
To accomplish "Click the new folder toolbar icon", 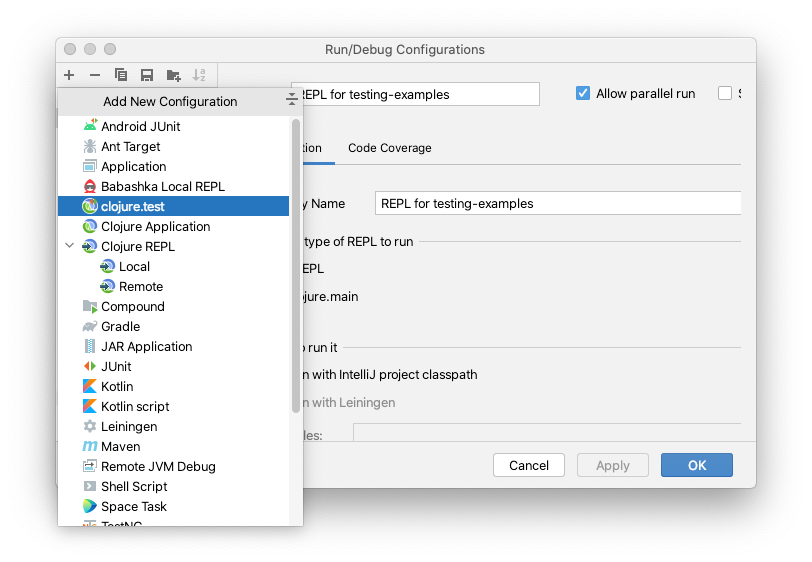I will coord(173,76).
